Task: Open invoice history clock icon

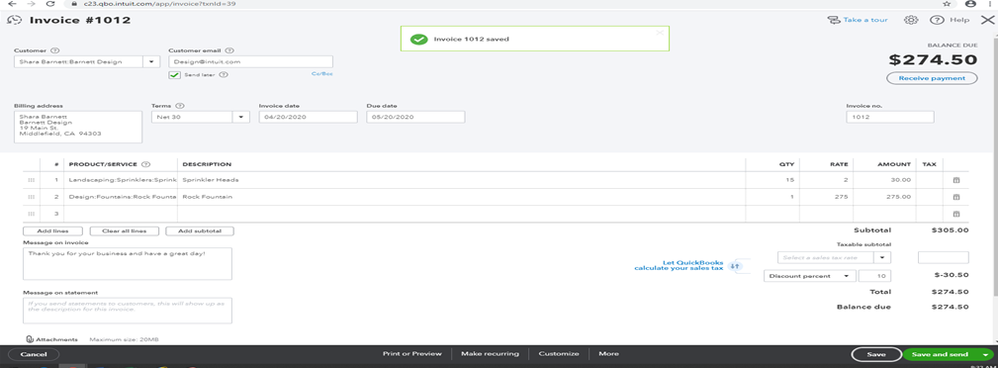Action: (13, 20)
